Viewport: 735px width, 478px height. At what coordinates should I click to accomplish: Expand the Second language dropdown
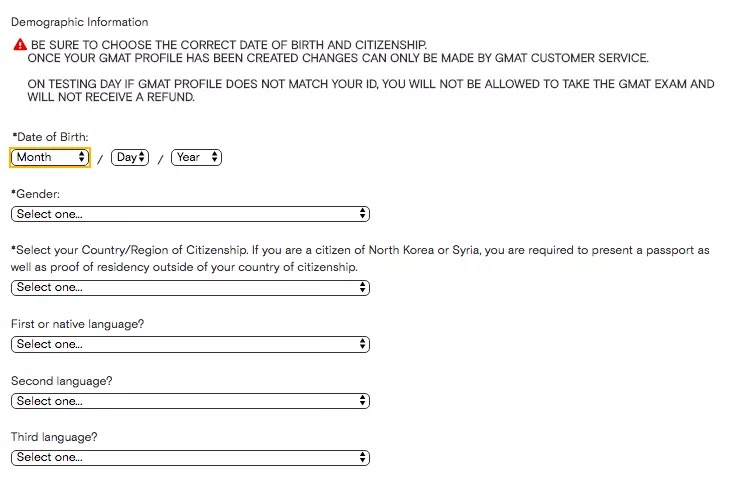tap(190, 401)
